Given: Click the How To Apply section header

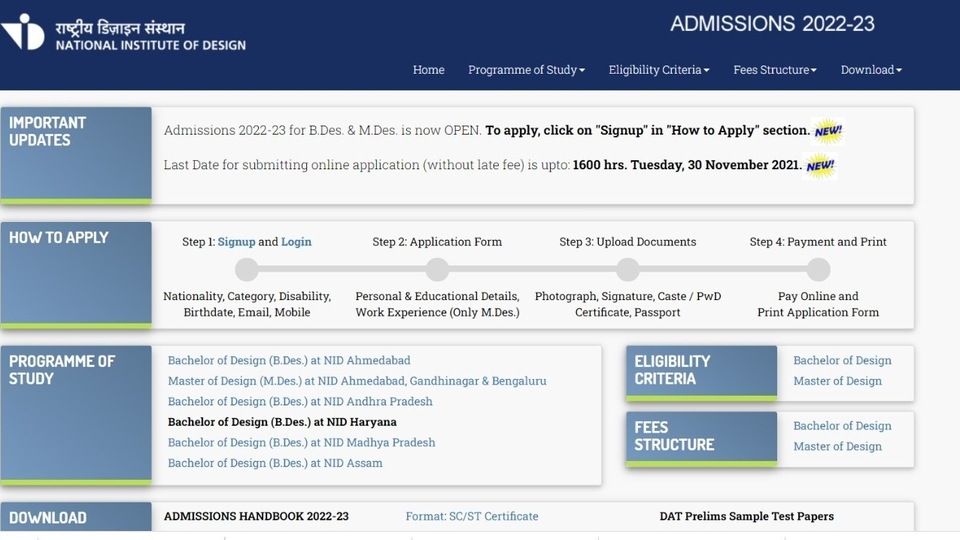Looking at the screenshot, I should point(76,275).
